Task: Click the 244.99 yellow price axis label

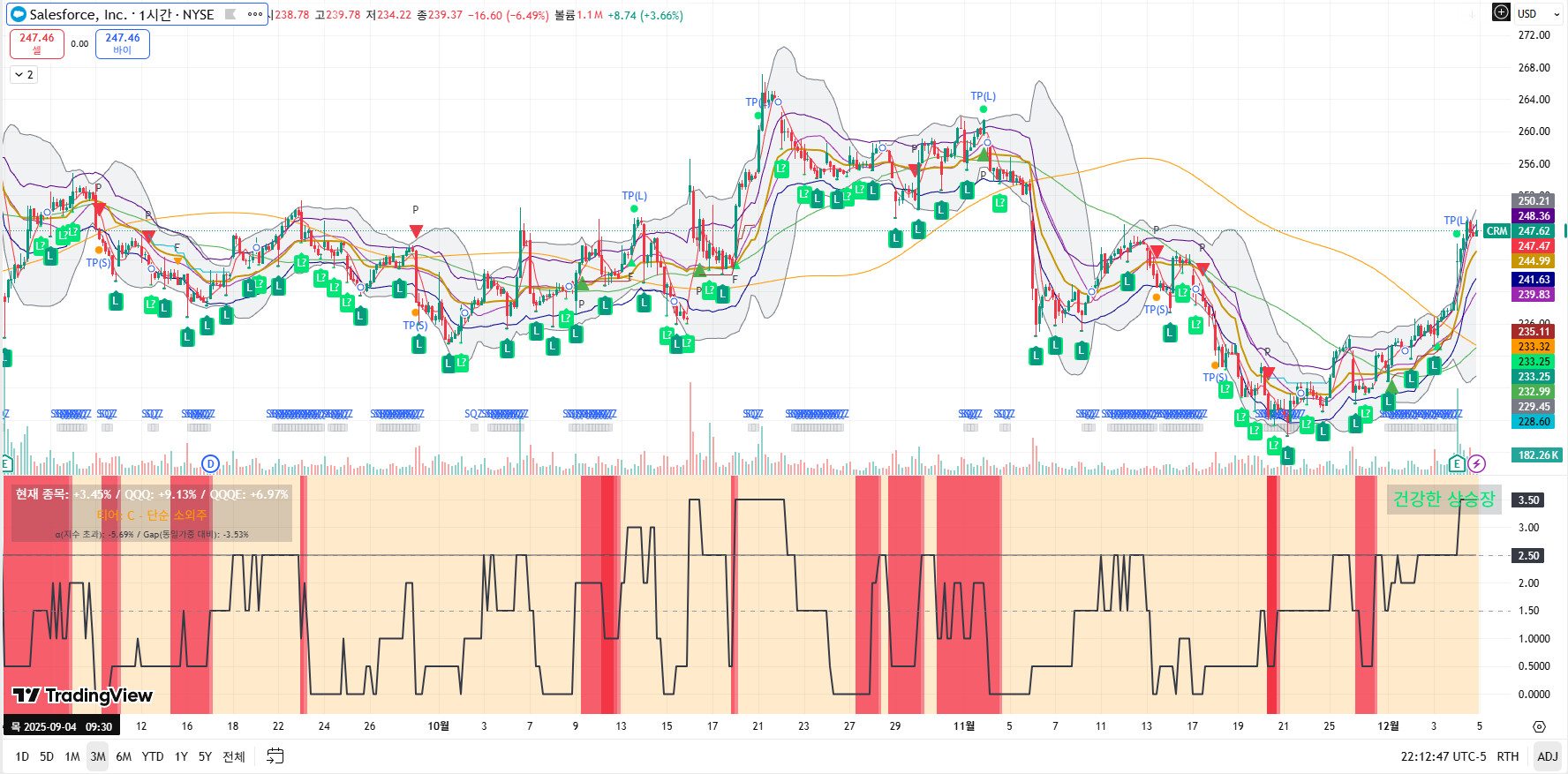Action: pyautogui.click(x=1534, y=261)
